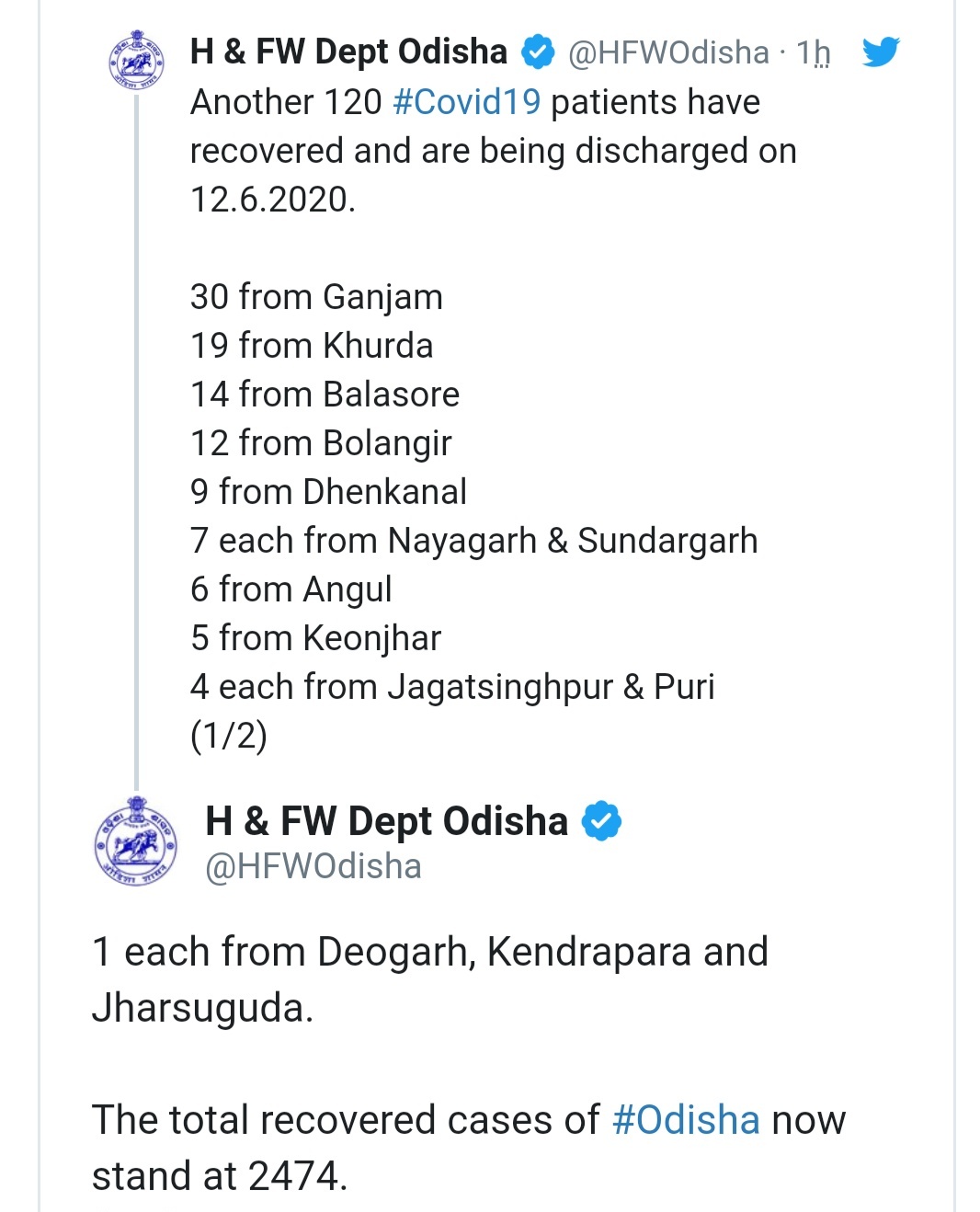Click the "Another 120" opening line
The width and height of the screenshot is (980, 1212).
tap(285, 102)
